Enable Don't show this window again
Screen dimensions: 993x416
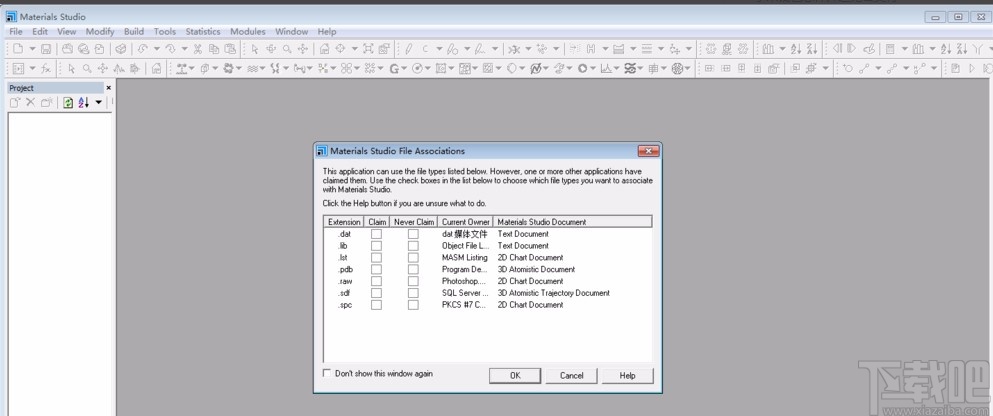click(x=327, y=374)
